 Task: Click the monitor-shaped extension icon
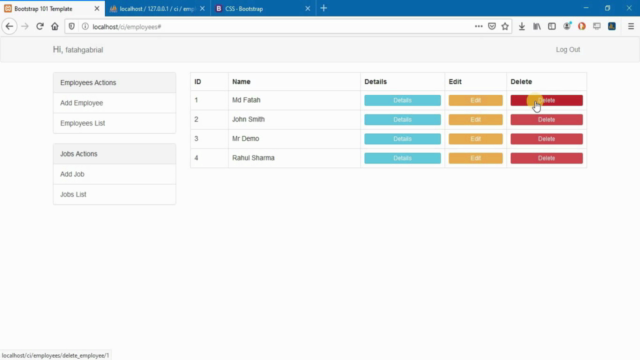[x=597, y=27]
